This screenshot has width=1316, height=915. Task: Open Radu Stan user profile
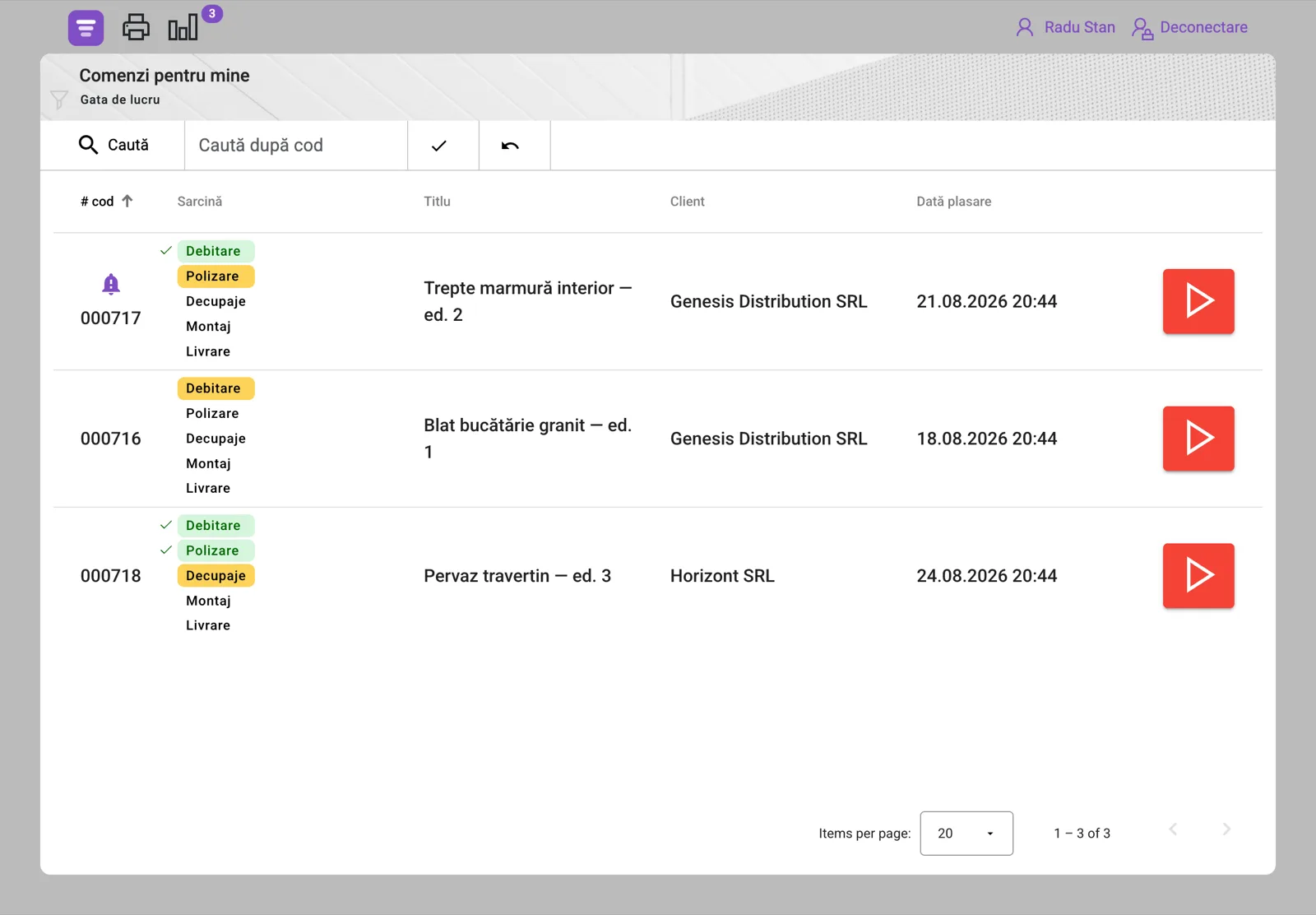[x=1065, y=28]
